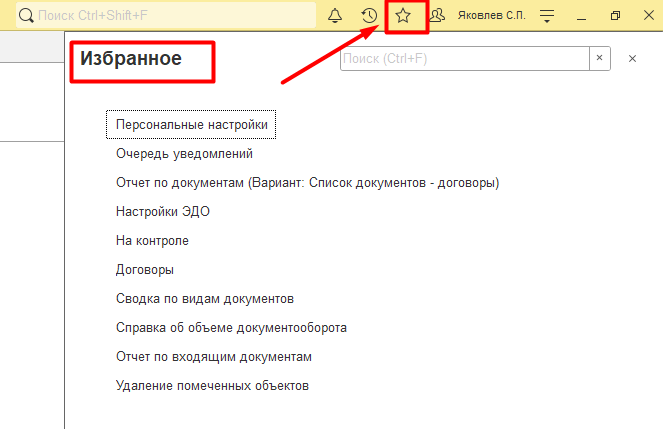663x429 pixels.
Task: Open the notifications bell icon
Action: 335,16
